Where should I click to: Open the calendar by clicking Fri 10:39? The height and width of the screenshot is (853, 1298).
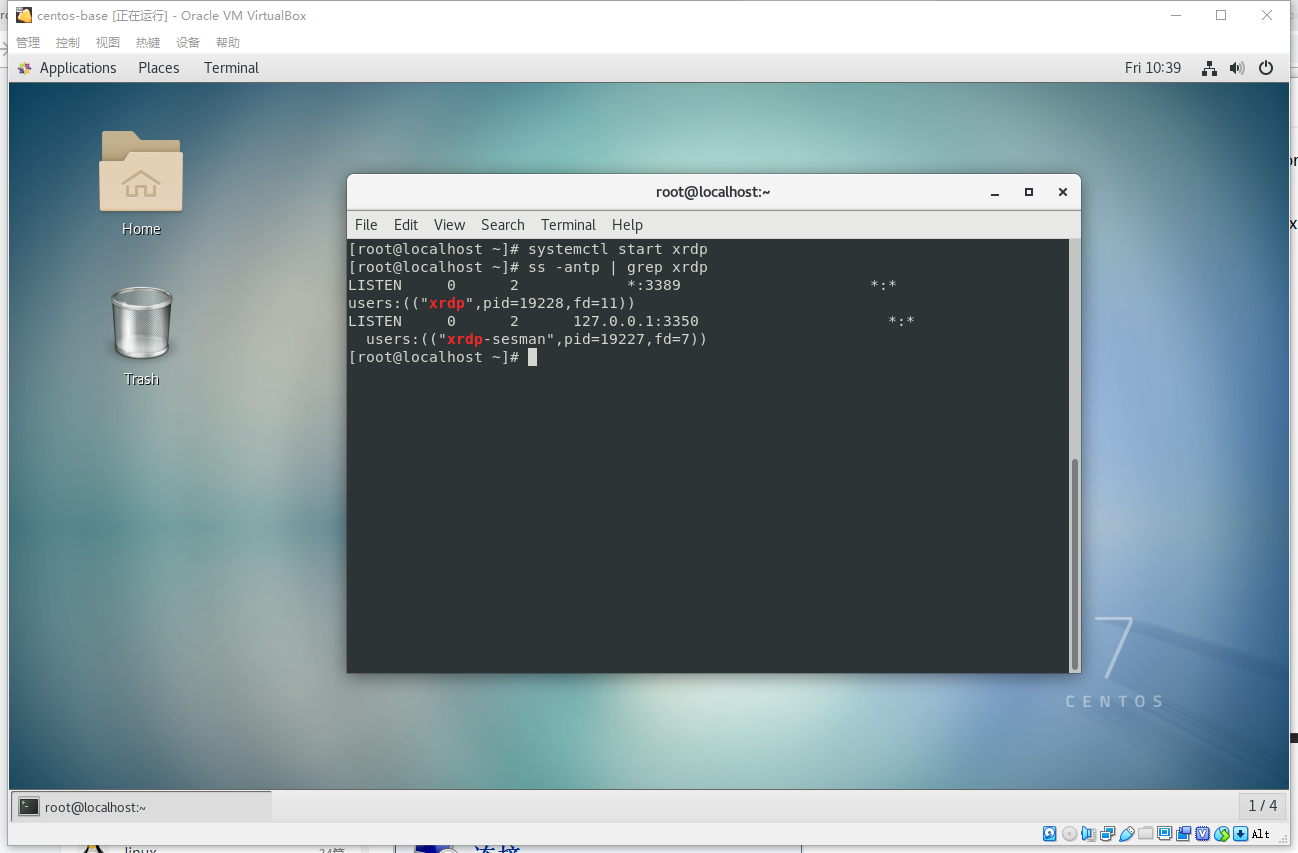tap(1152, 67)
